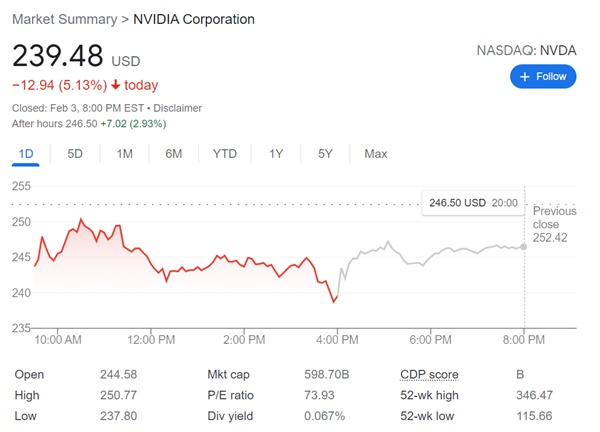The image size is (600, 432).
Task: Open the Disclaimer link
Action: [x=176, y=108]
